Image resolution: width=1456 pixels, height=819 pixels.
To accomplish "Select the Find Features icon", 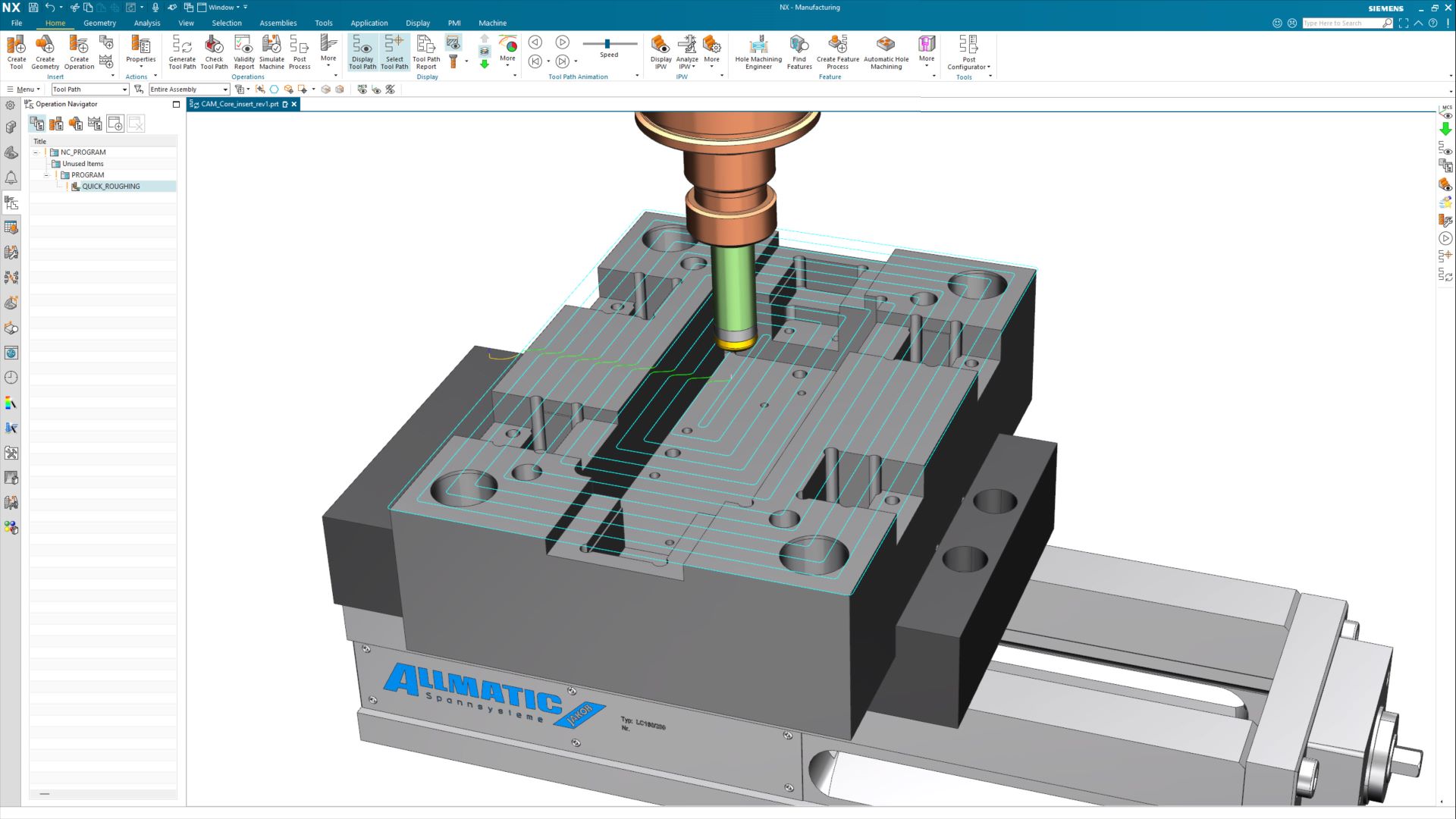I will (799, 51).
